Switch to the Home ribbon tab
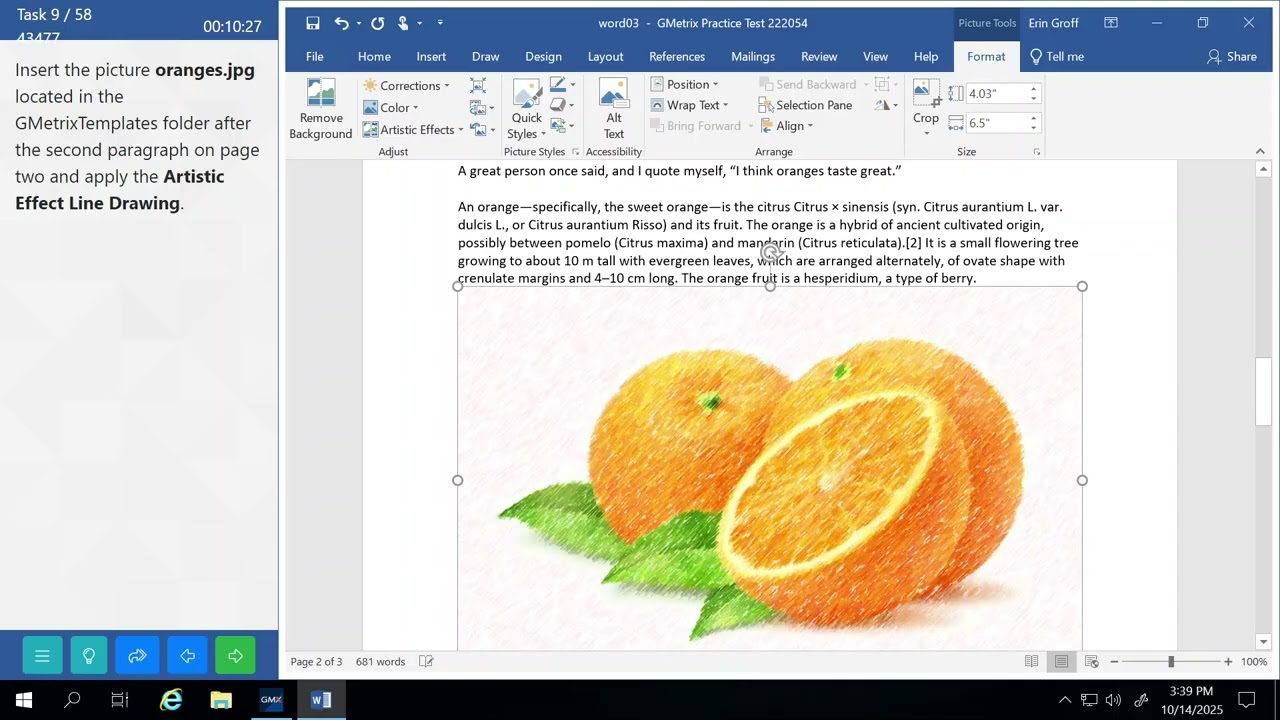The height and width of the screenshot is (720, 1280). pos(374,57)
